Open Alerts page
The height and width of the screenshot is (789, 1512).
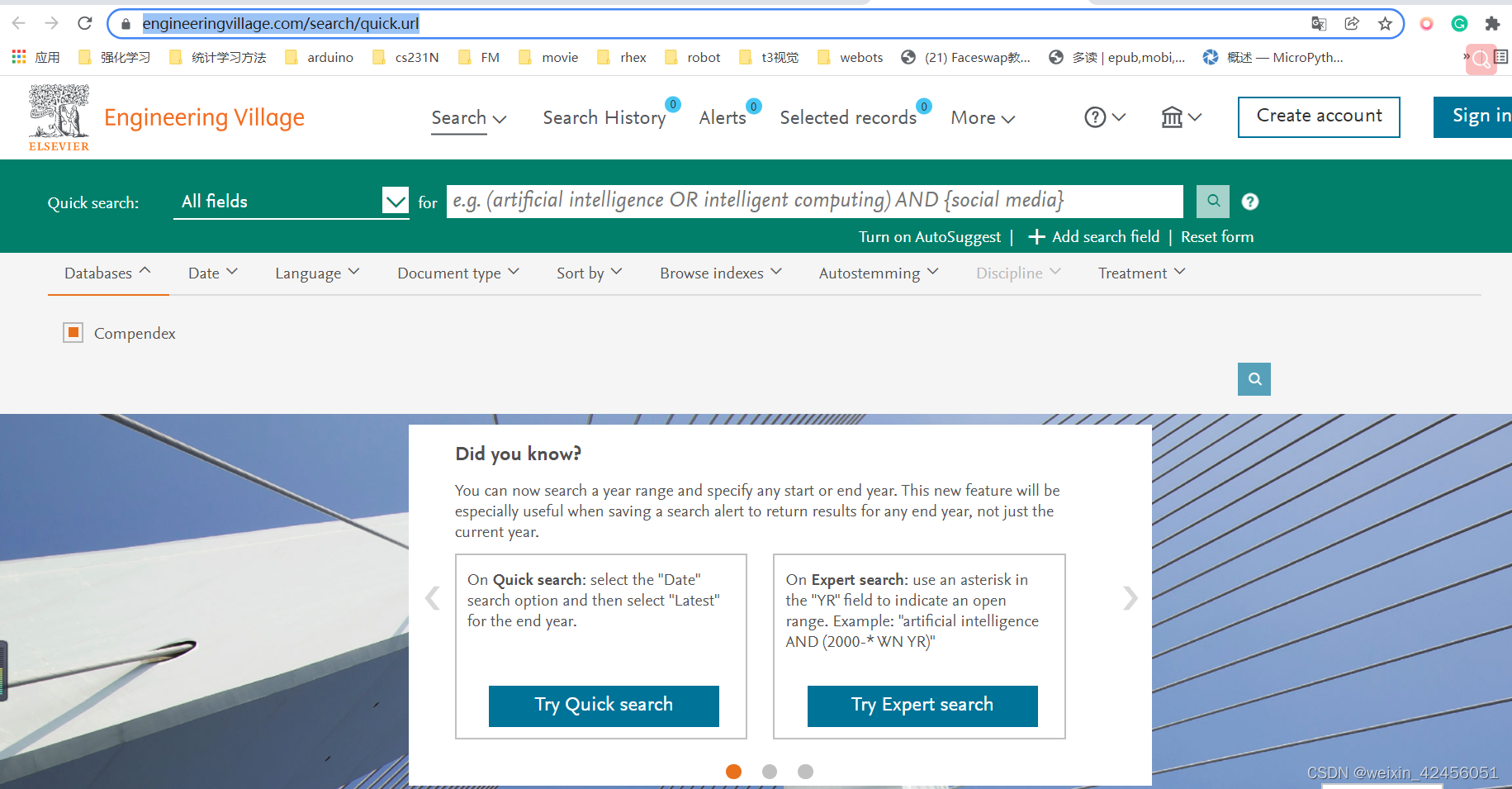click(723, 117)
